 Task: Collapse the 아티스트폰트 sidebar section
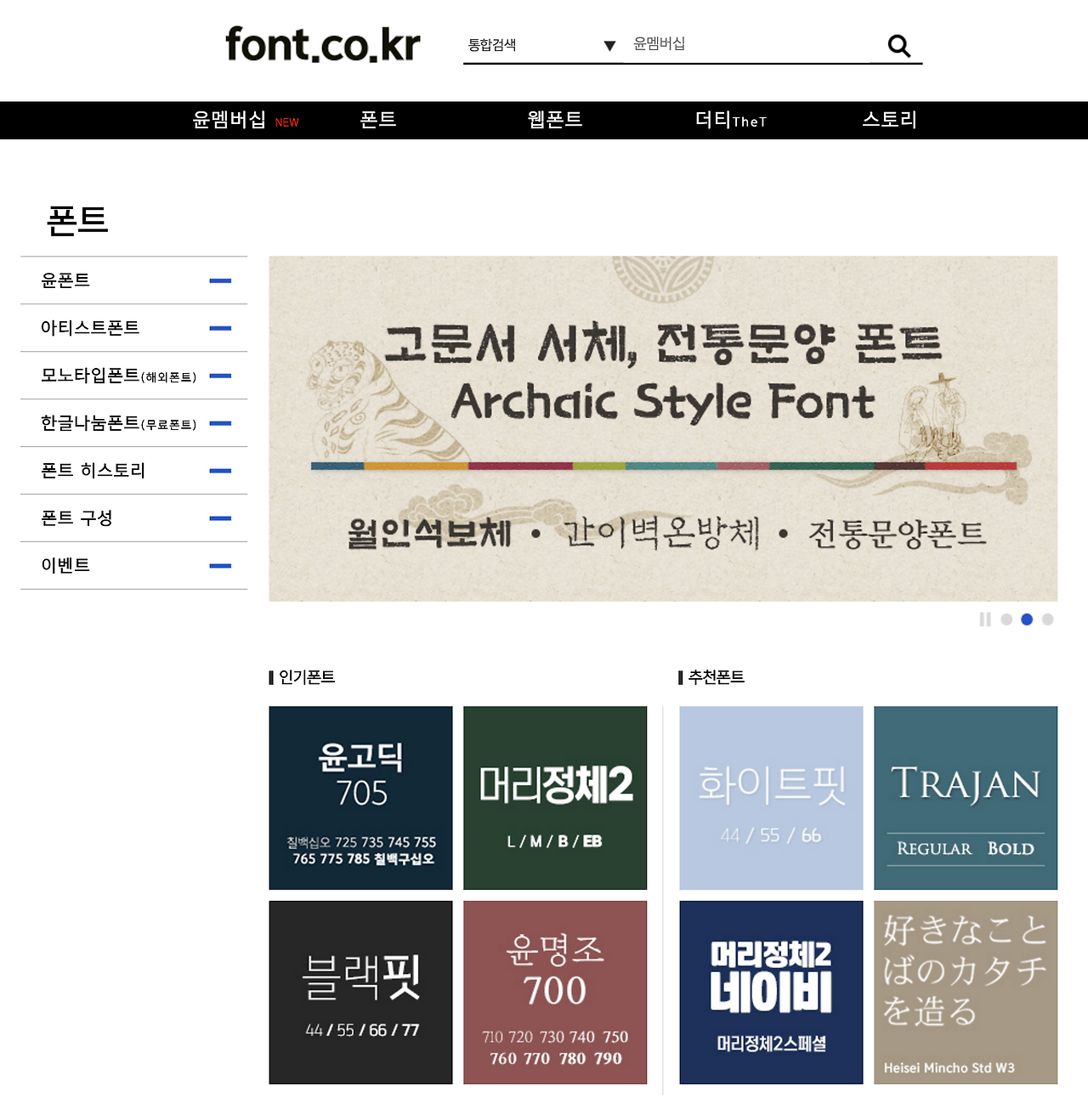coord(220,328)
